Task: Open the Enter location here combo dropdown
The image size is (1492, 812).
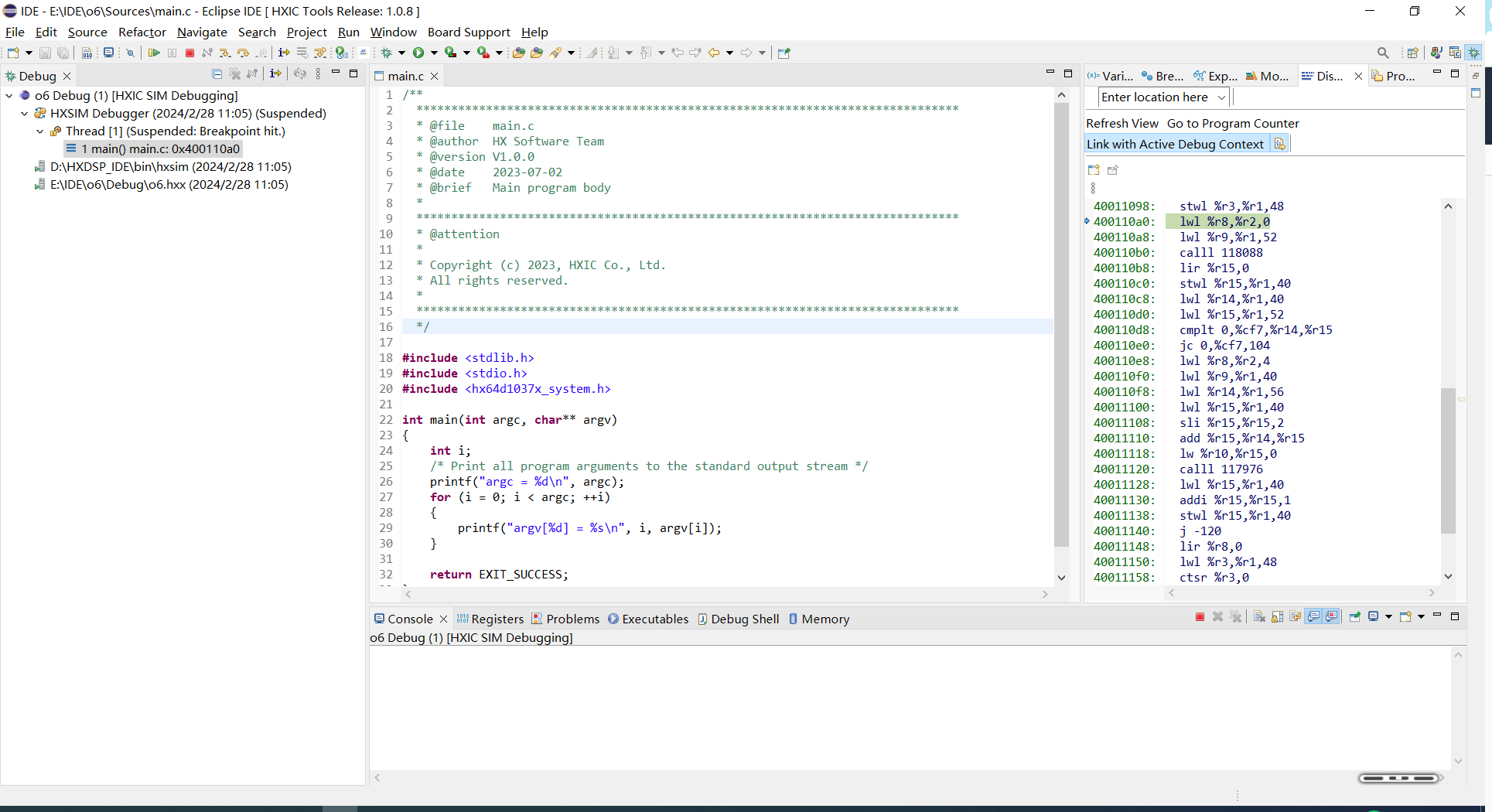Action: tap(1221, 97)
